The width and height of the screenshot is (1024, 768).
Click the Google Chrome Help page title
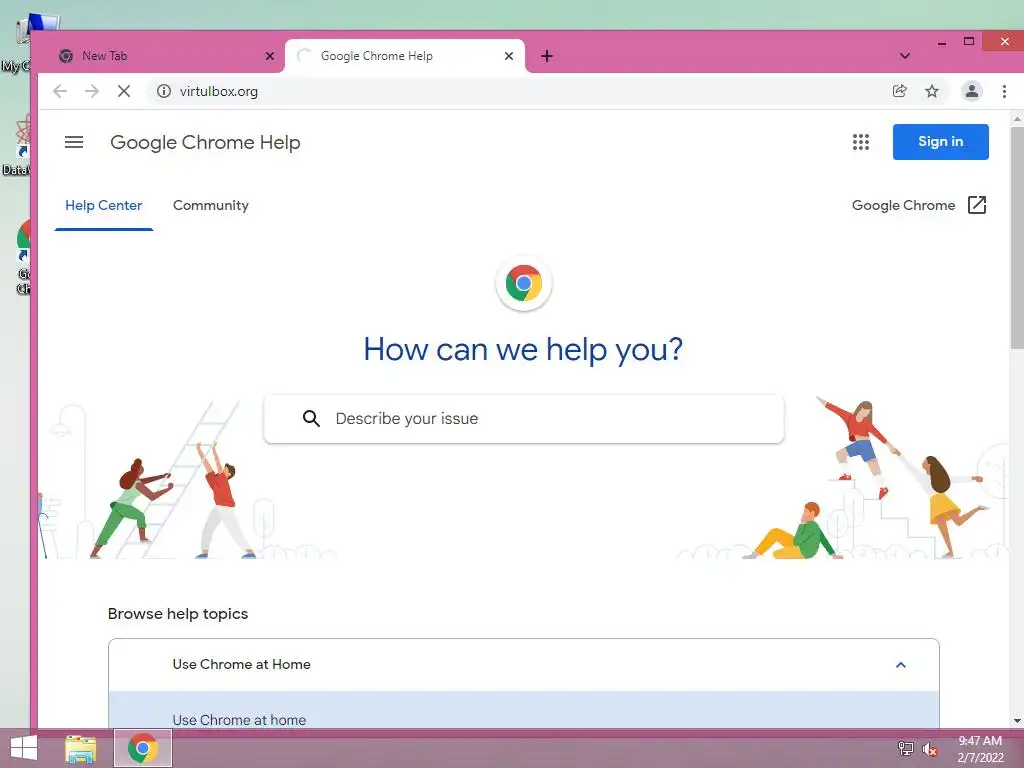(x=205, y=142)
